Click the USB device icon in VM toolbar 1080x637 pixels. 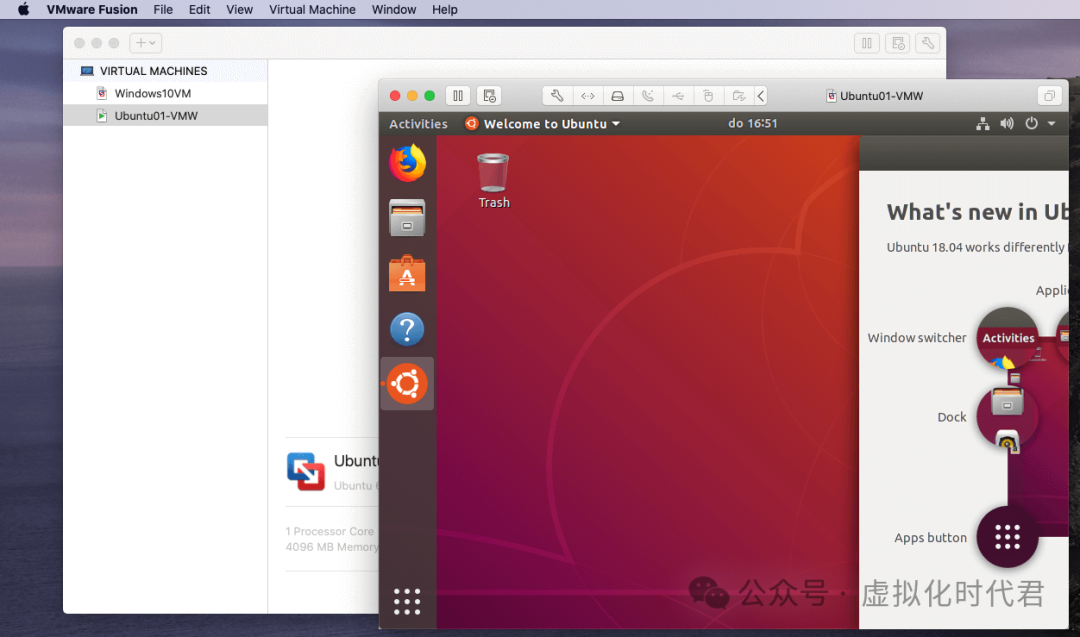point(678,96)
